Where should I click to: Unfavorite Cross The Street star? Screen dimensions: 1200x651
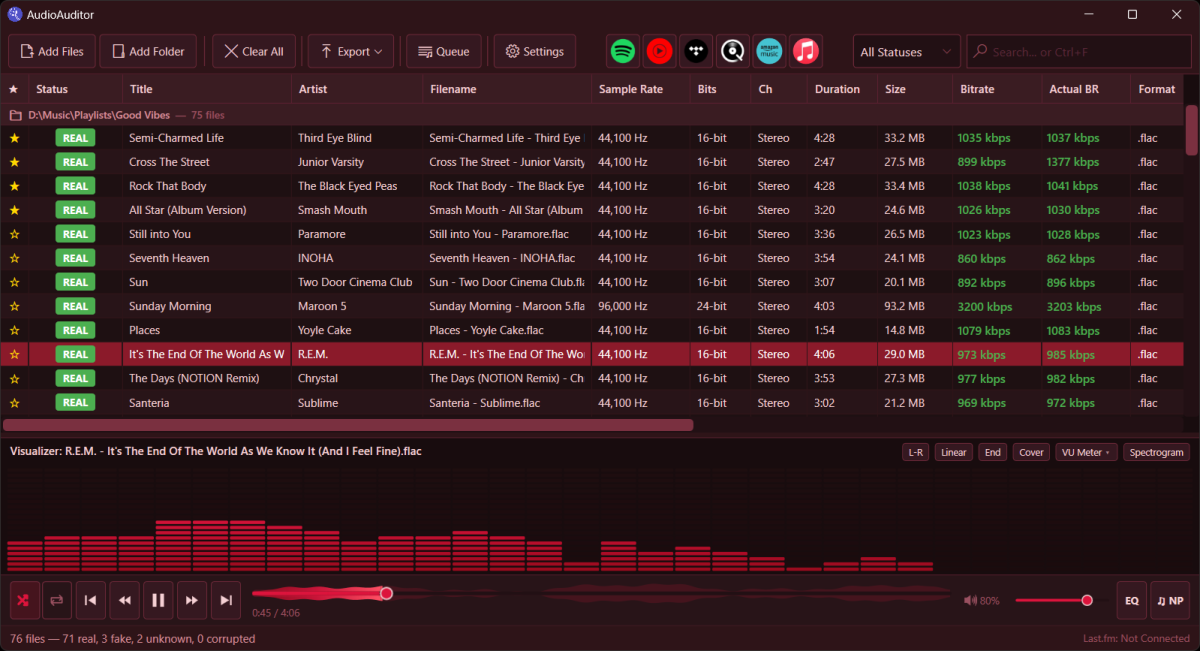pyautogui.click(x=14, y=162)
